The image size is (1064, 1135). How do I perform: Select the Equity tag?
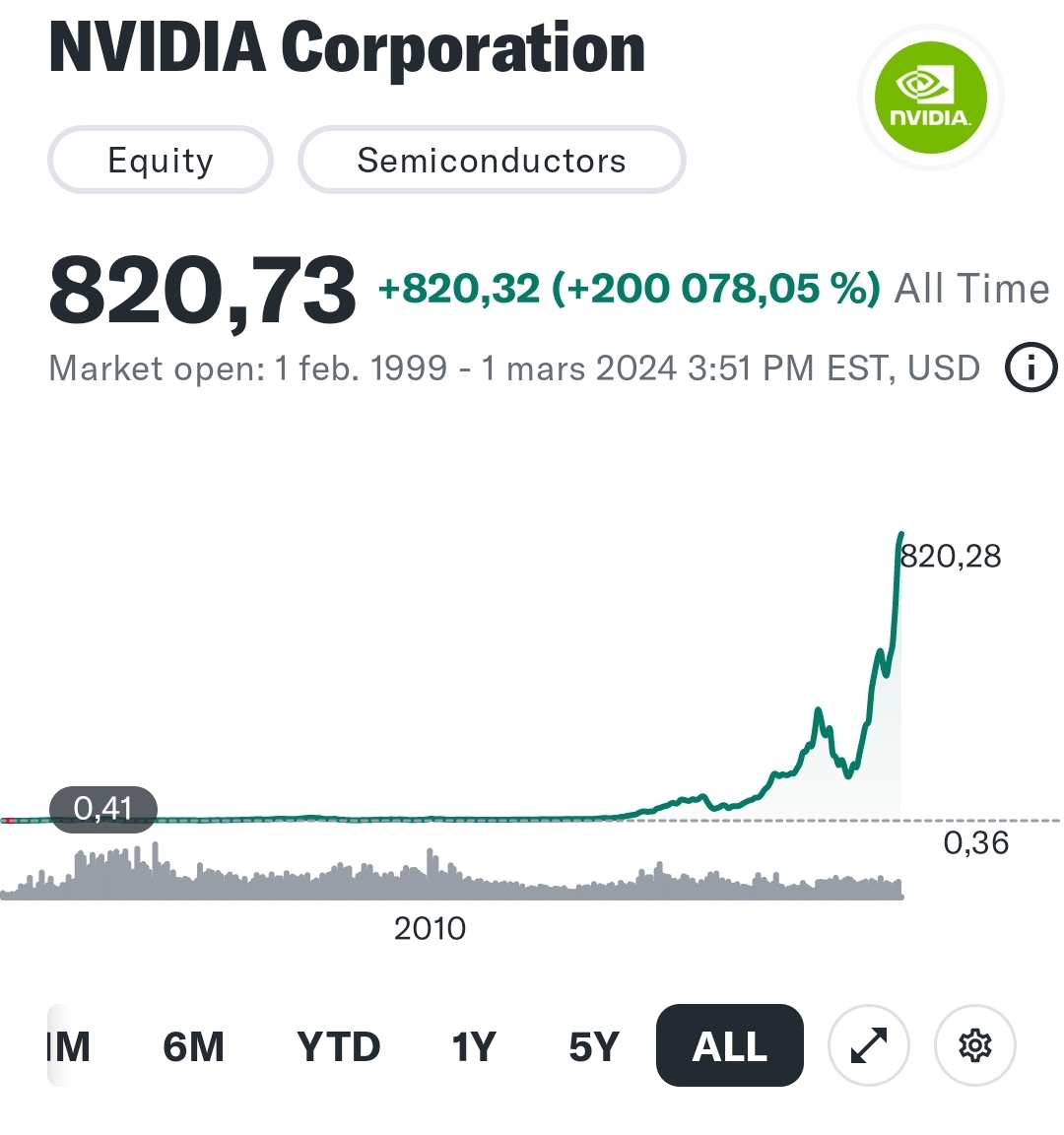coord(161,160)
